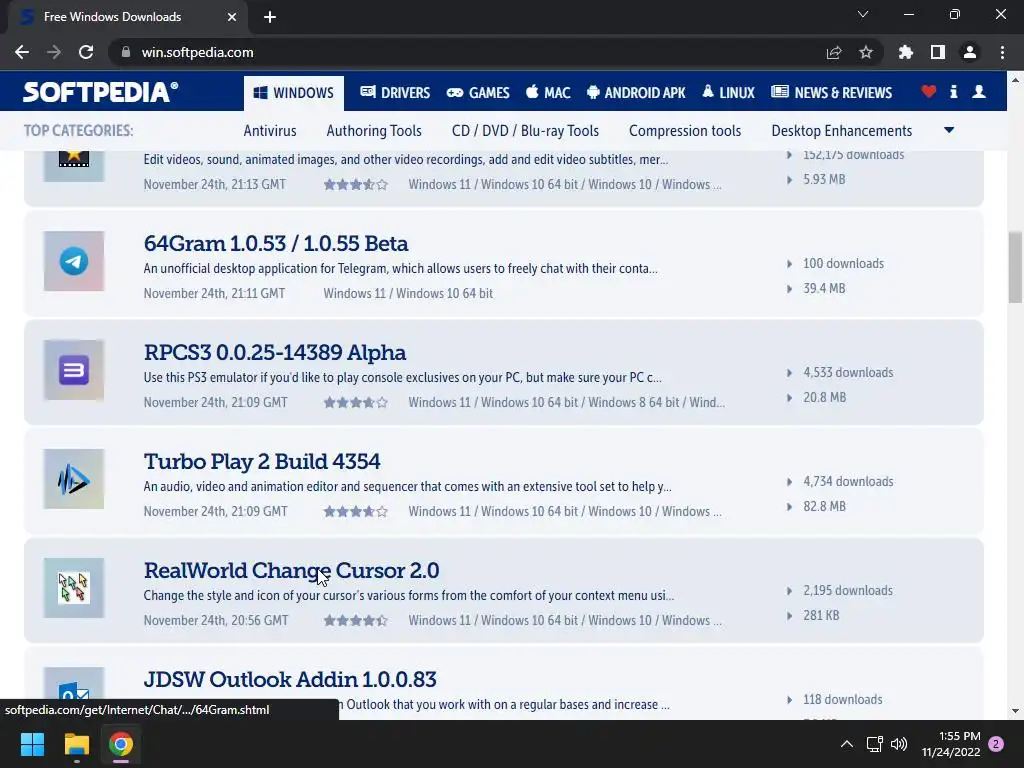The height and width of the screenshot is (768, 1024).
Task: Expand more top categories dropdown arrow
Action: [x=949, y=131]
